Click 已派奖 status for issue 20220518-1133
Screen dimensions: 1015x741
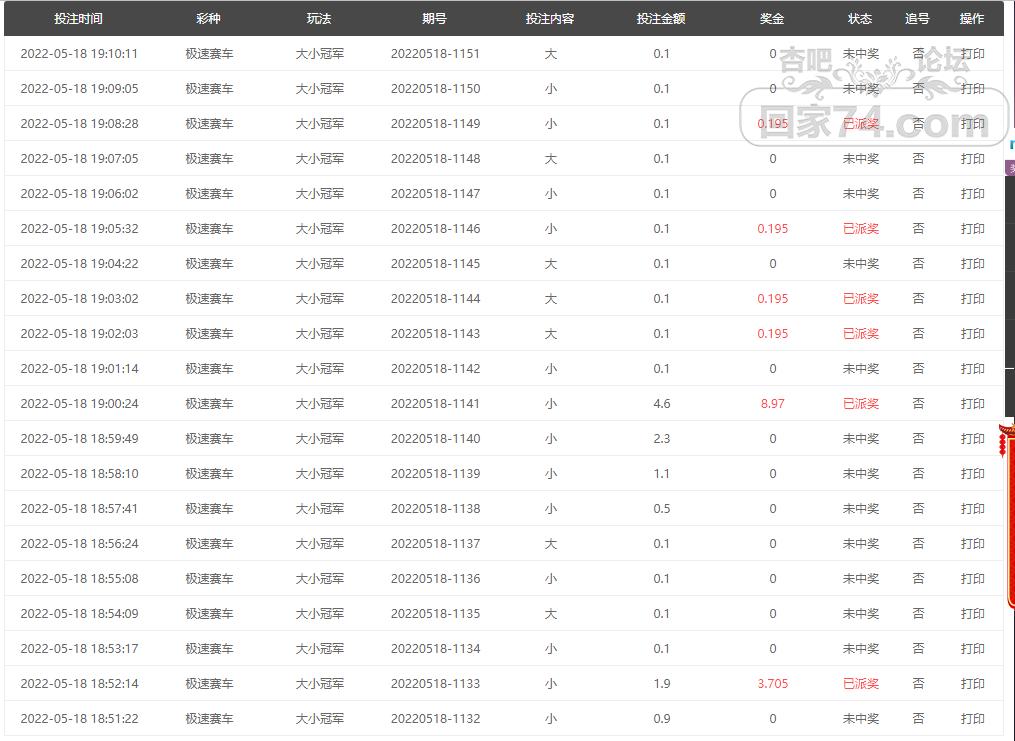click(x=861, y=683)
